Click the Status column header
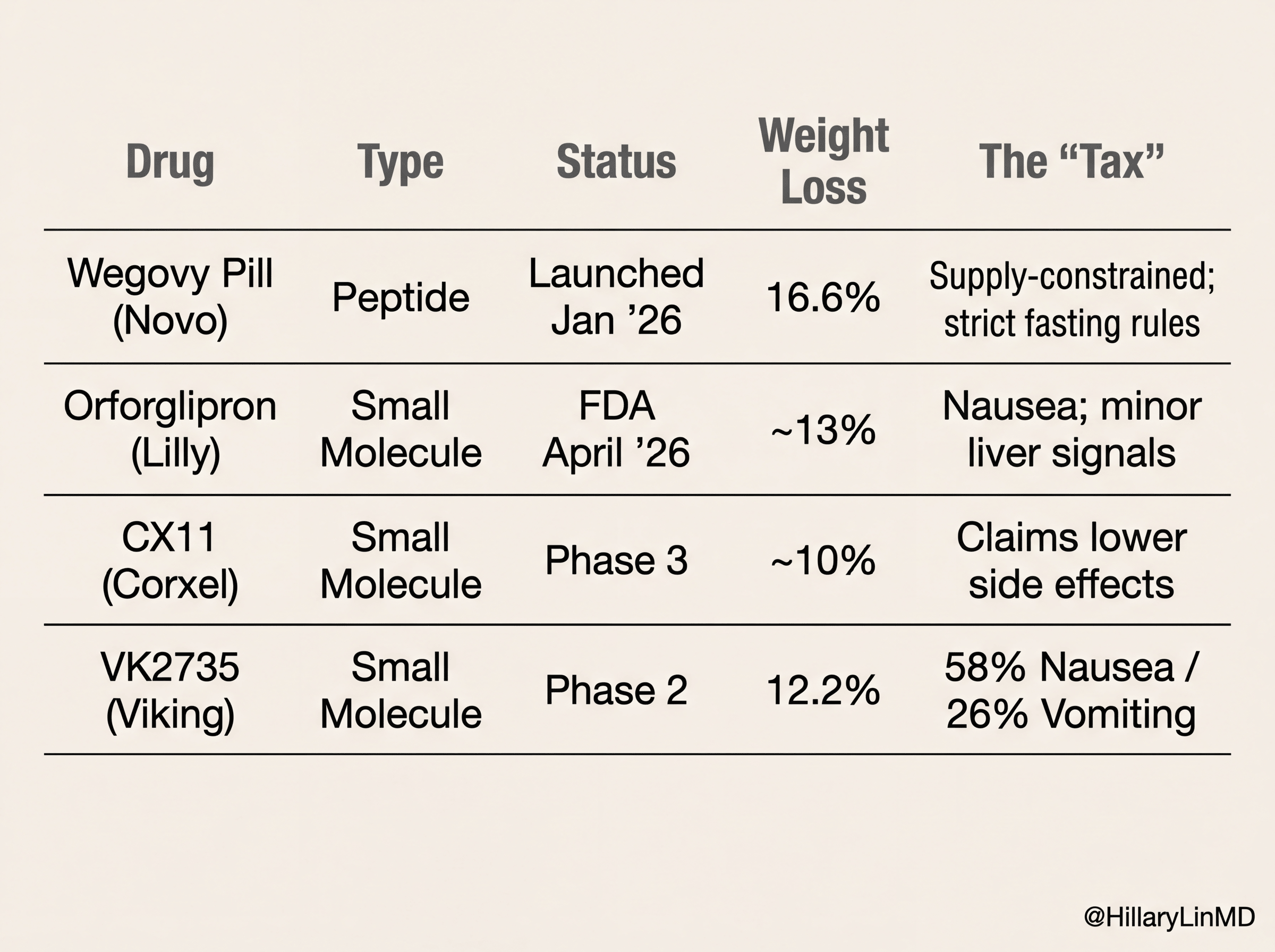1275x952 pixels. 616,162
